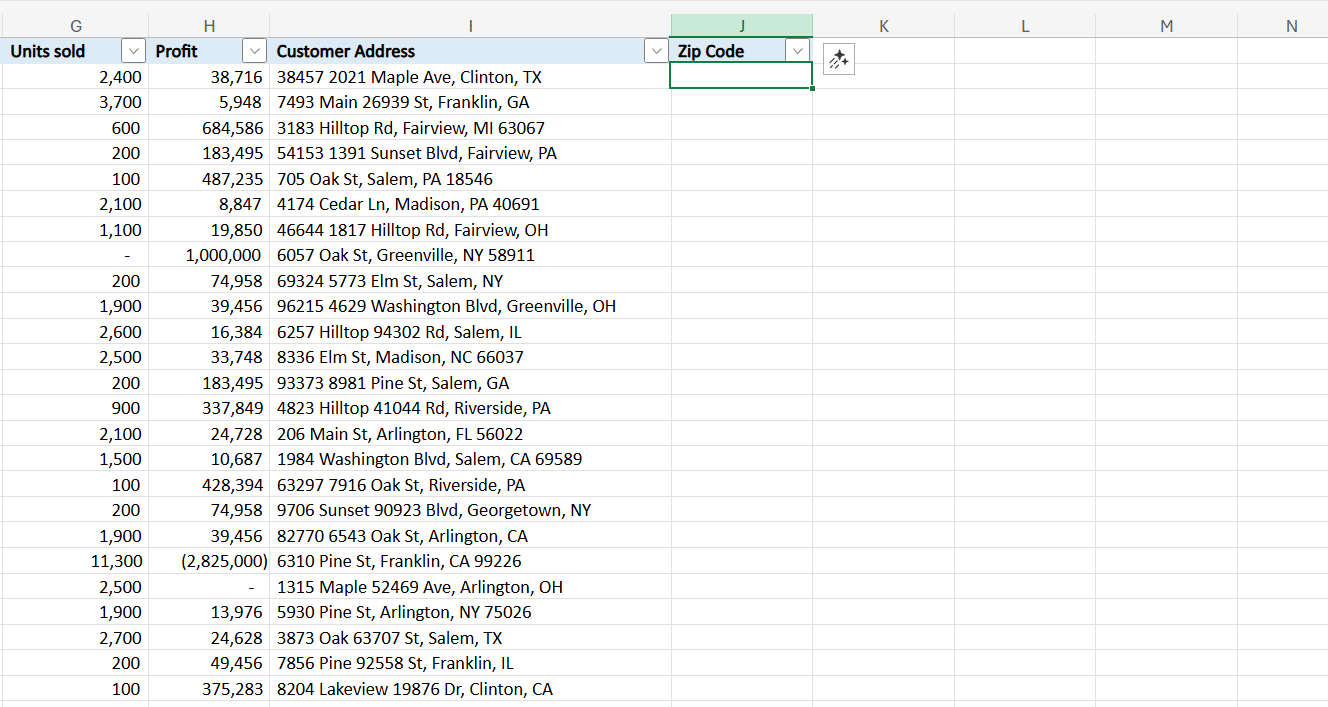Select address 4823 Hilltop 41044 Rd, Riverside, PA

(x=470, y=408)
